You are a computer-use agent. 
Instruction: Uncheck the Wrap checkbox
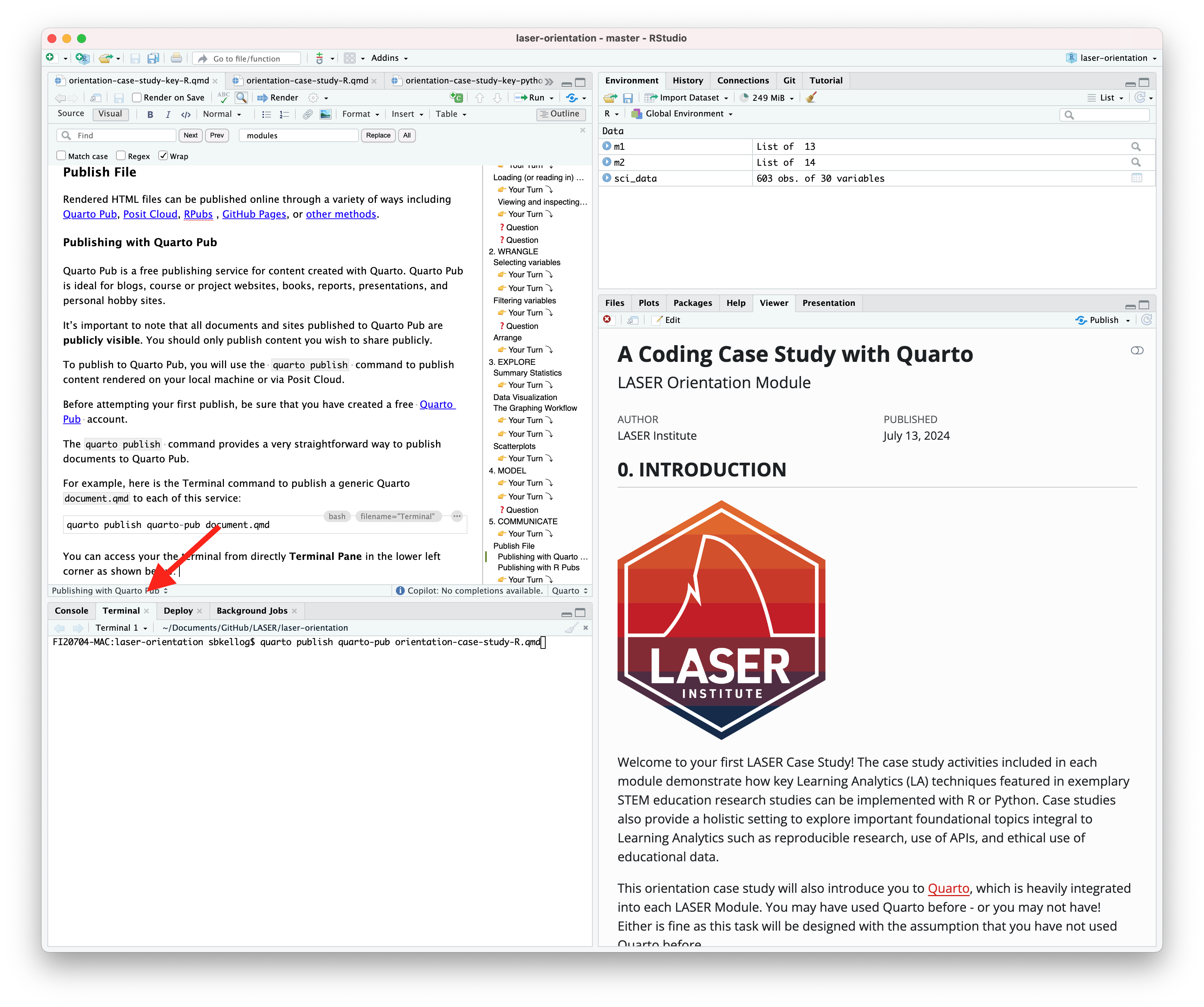[163, 156]
